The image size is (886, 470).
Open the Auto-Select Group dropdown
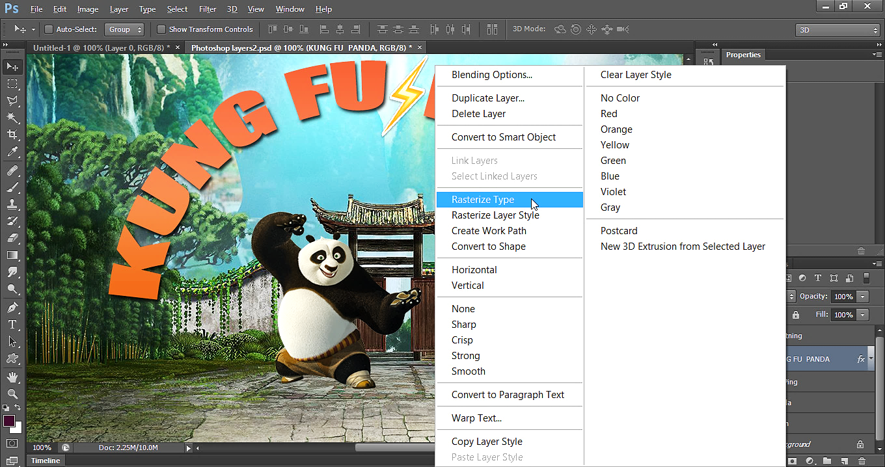(x=124, y=29)
